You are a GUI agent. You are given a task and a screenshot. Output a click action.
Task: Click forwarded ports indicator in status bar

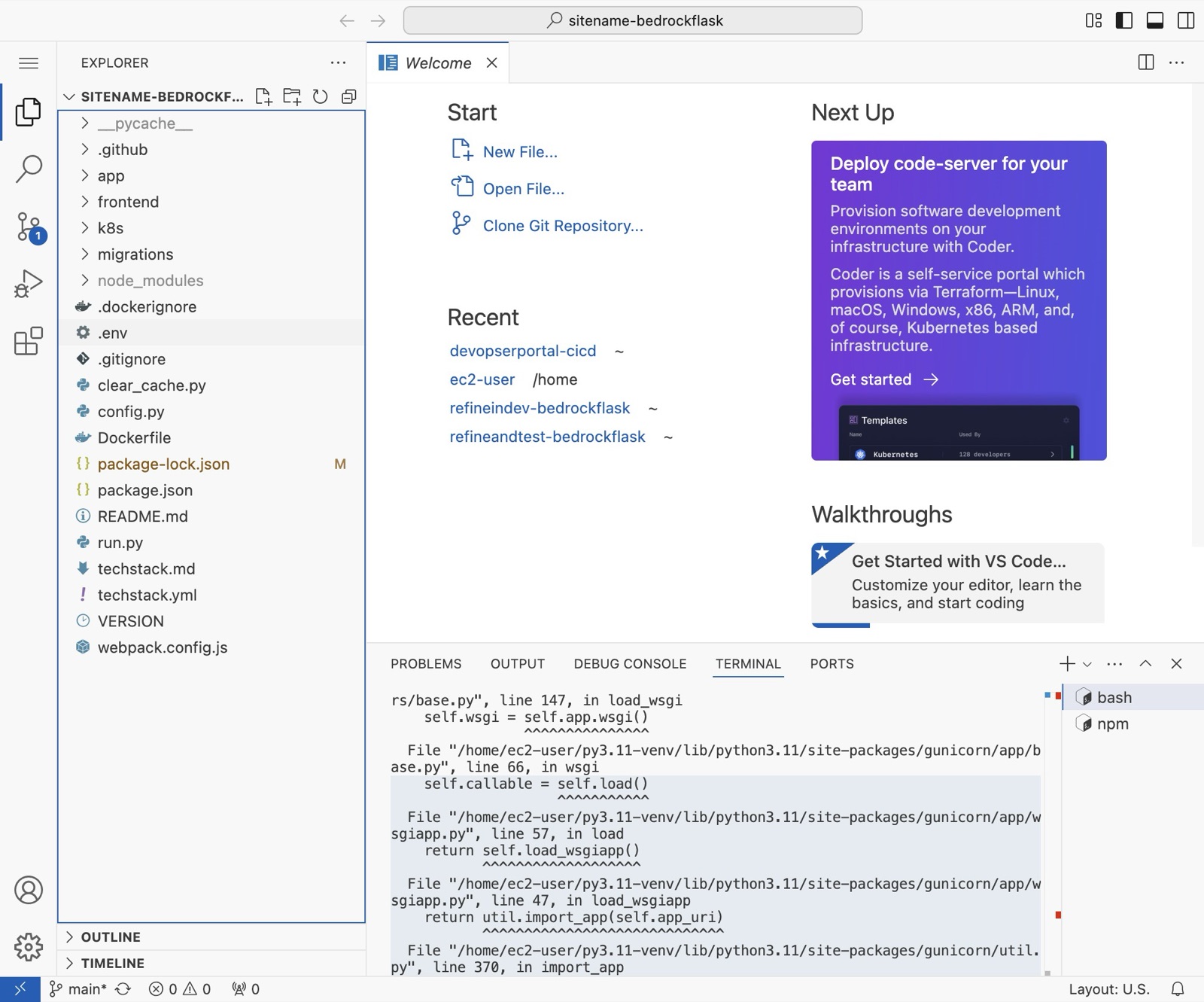pos(246,989)
